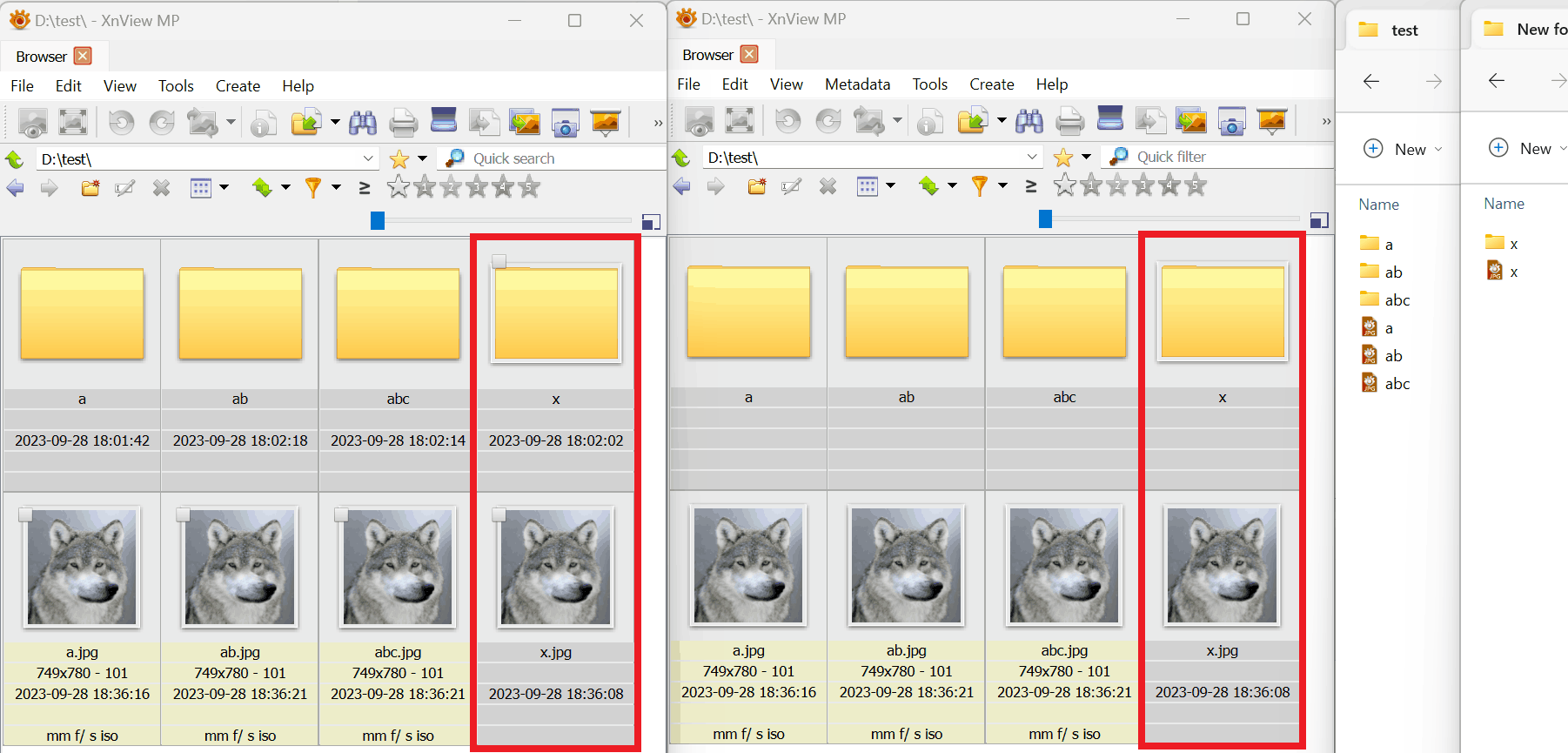Click the Capture camera icon in the right XnView window
Viewport: 1568px width, 753px height.
(1232, 121)
